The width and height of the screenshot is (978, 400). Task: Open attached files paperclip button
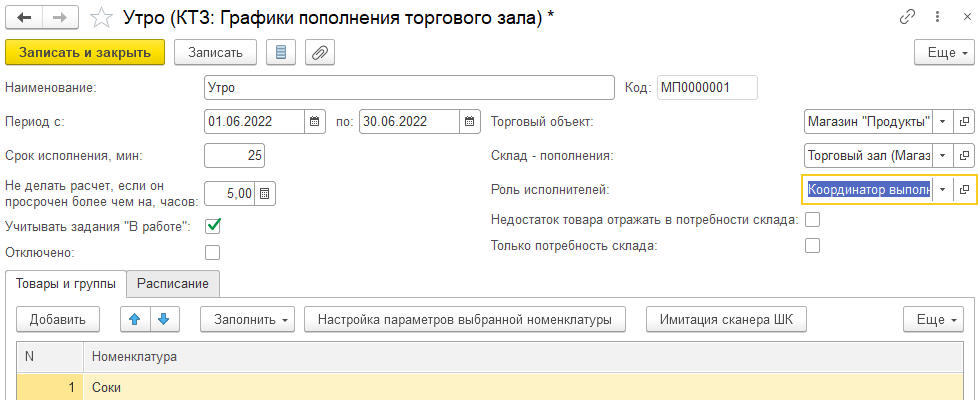[320, 53]
